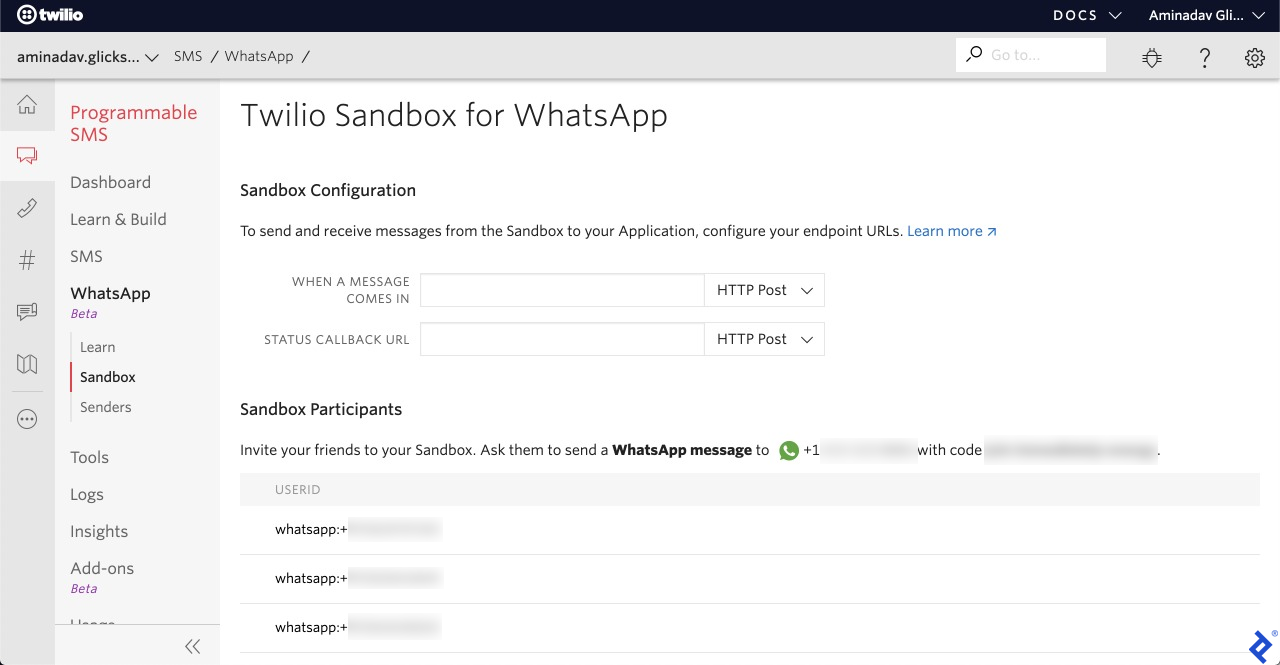Viewport: 1280px width, 665px height.
Task: Open HTTP Post dropdown for status callback
Action: [764, 339]
